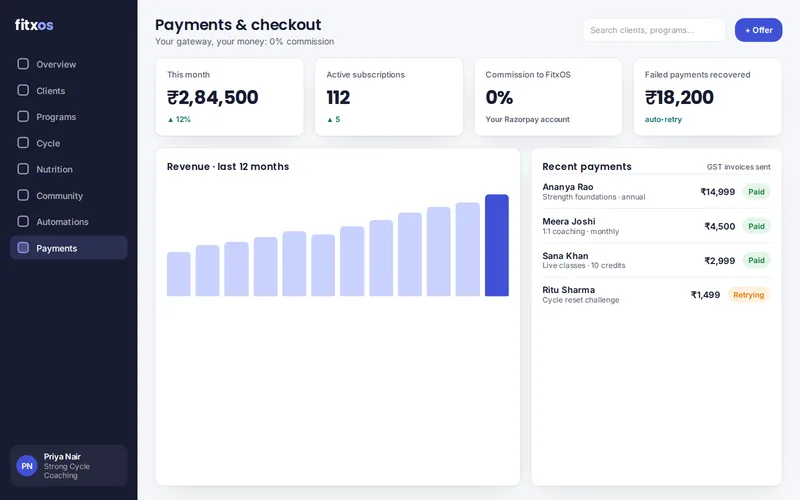800x500 pixels.
Task: Click the Commission to FitxOS card
Action: pyautogui.click(x=548, y=97)
